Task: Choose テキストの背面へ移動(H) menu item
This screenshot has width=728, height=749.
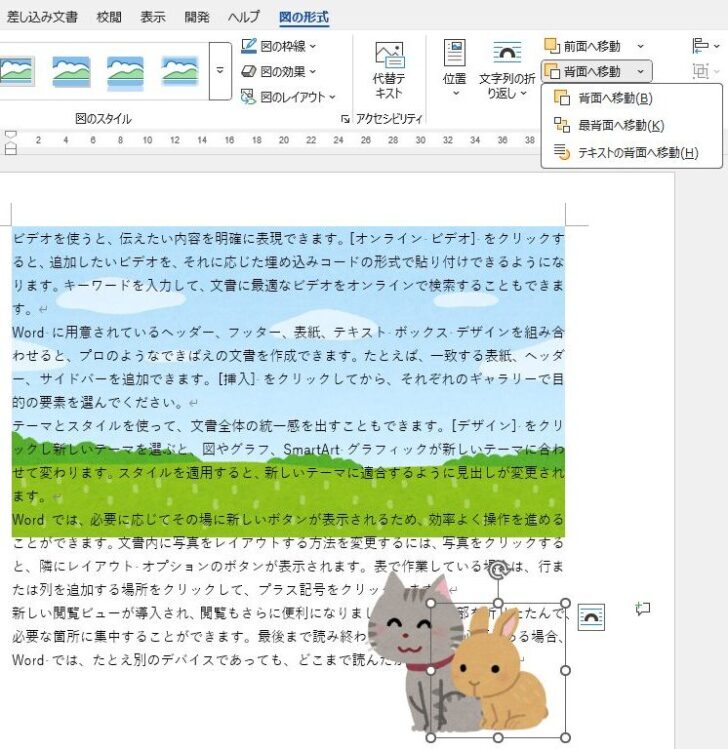Action: (x=632, y=153)
